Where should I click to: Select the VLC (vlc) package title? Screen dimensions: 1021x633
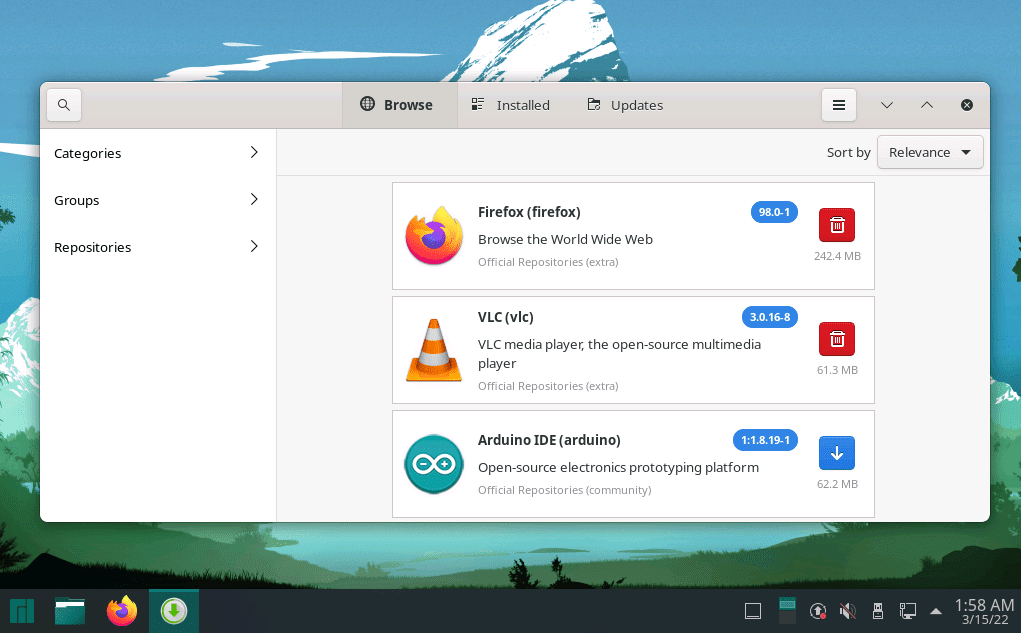pyautogui.click(x=505, y=317)
